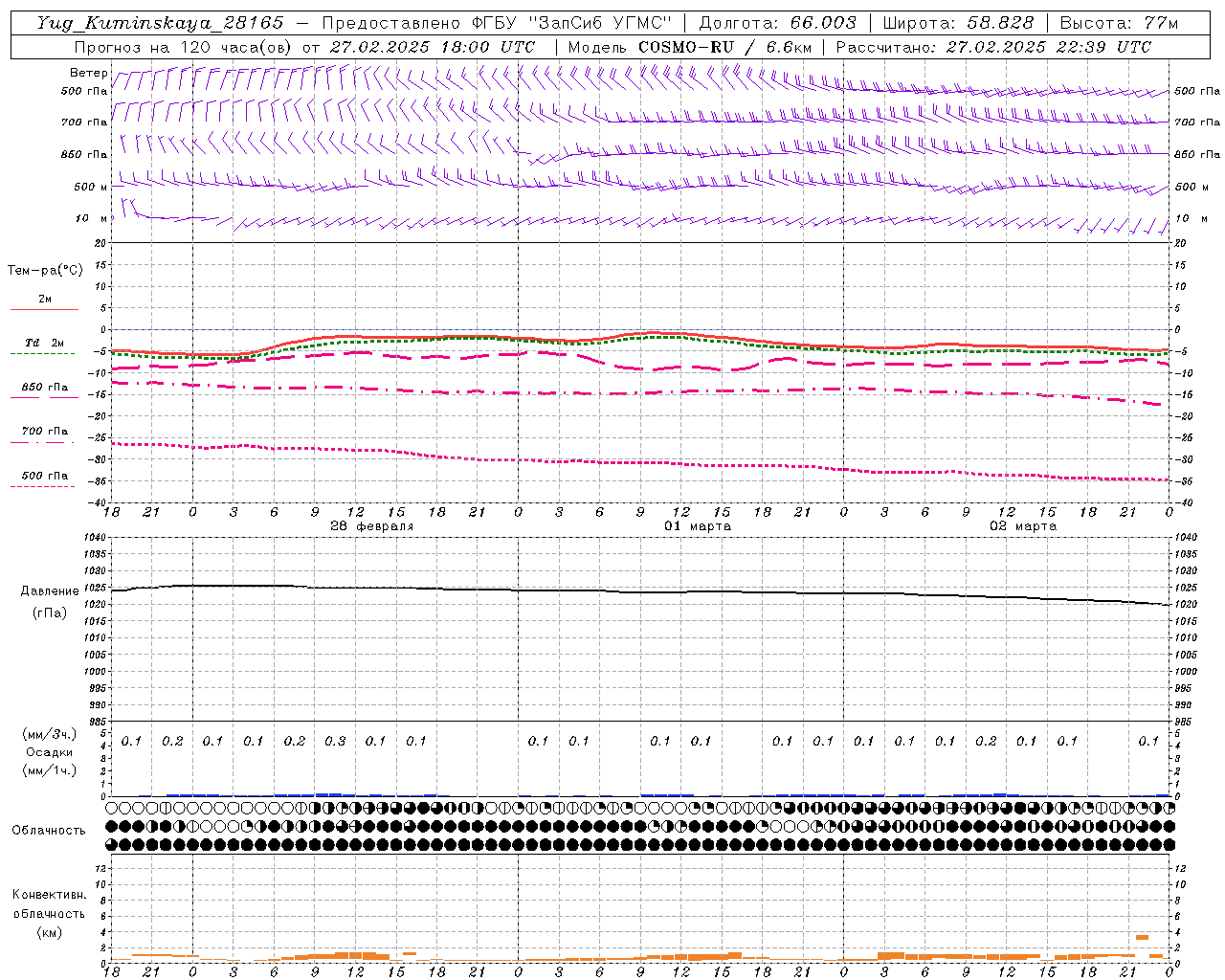Click the dashed legend line under Td 2м
Image resolution: width=1225 pixels, height=980 pixels.
point(42,353)
